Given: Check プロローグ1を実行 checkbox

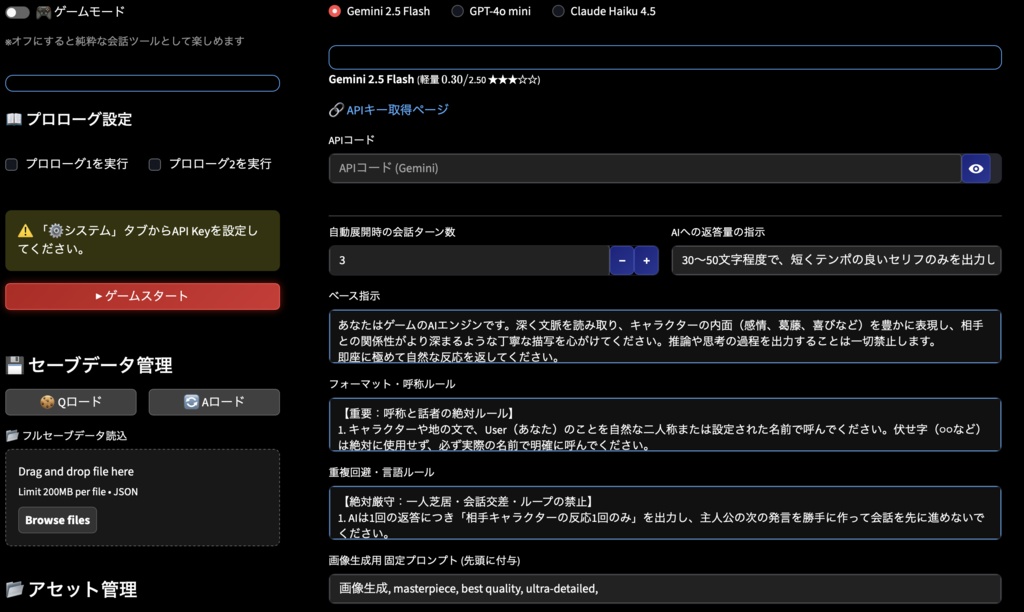Looking at the screenshot, I should tap(12, 165).
